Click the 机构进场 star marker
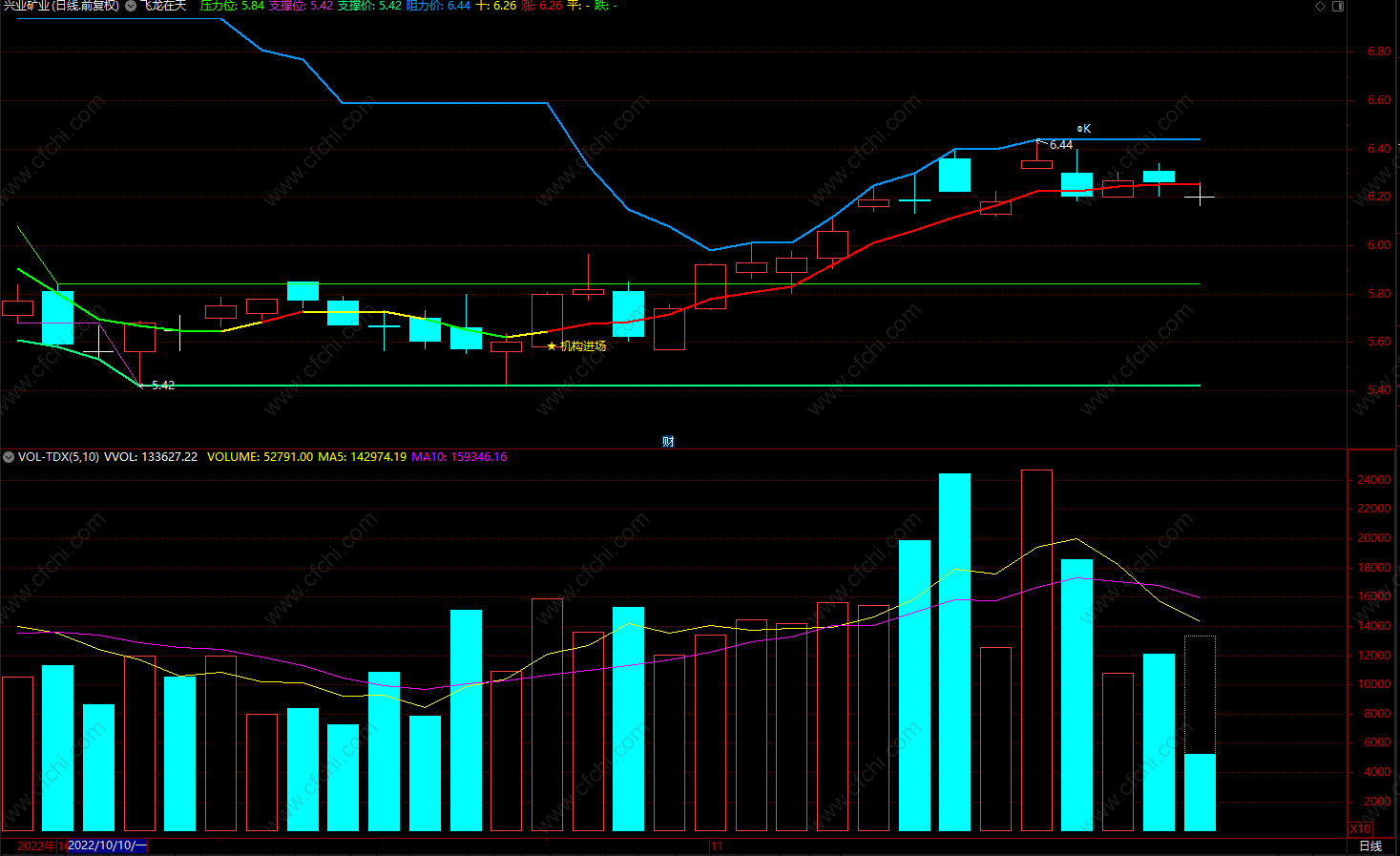 [x=576, y=345]
